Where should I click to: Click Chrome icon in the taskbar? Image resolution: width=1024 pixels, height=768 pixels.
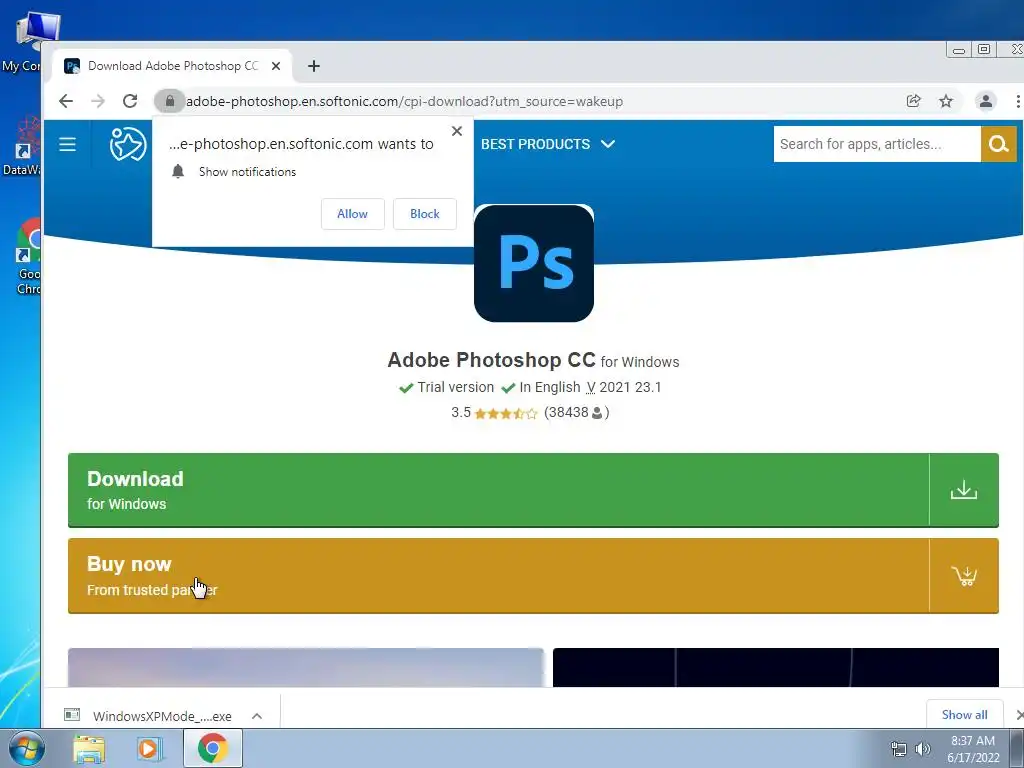click(x=213, y=748)
